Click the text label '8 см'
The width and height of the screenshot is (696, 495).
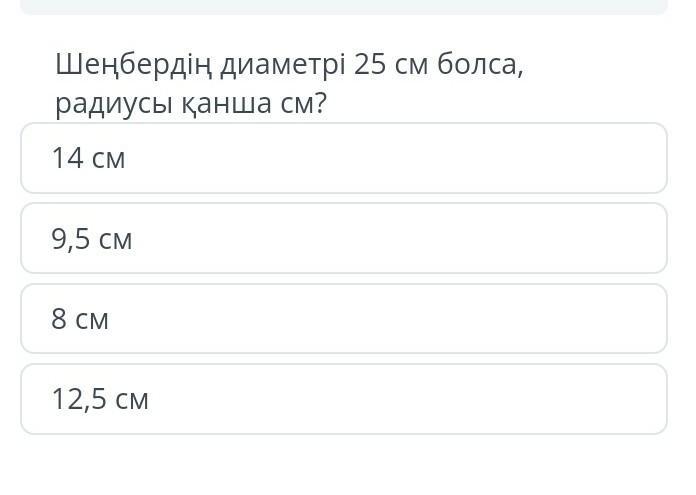click(80, 319)
